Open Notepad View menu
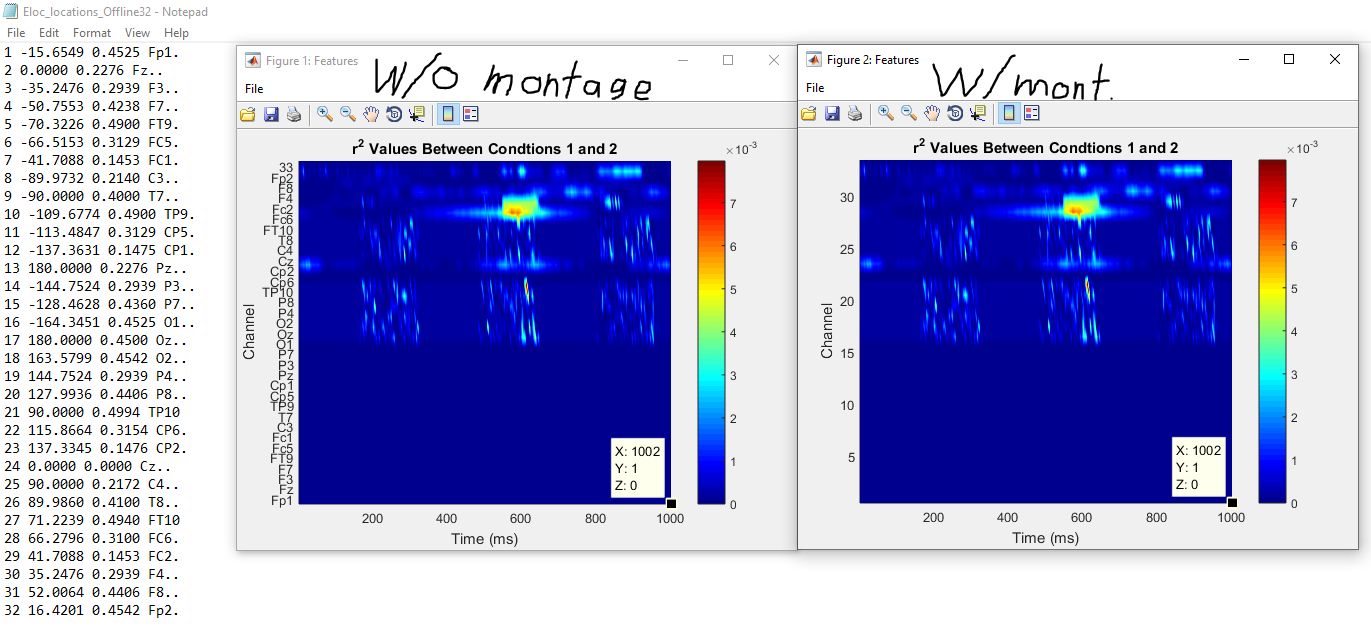The image size is (1371, 630). tap(137, 33)
